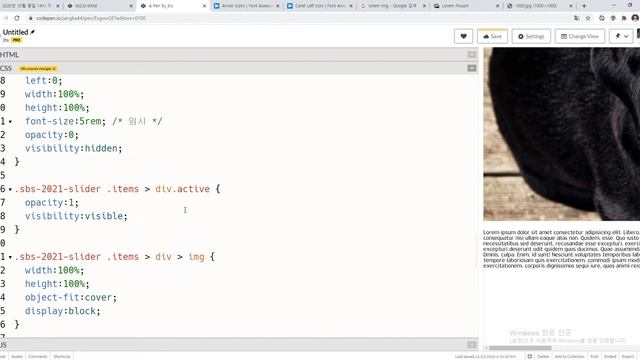
Task: Click the 'visibility:hidden;' CSS line
Action: tap(73, 149)
